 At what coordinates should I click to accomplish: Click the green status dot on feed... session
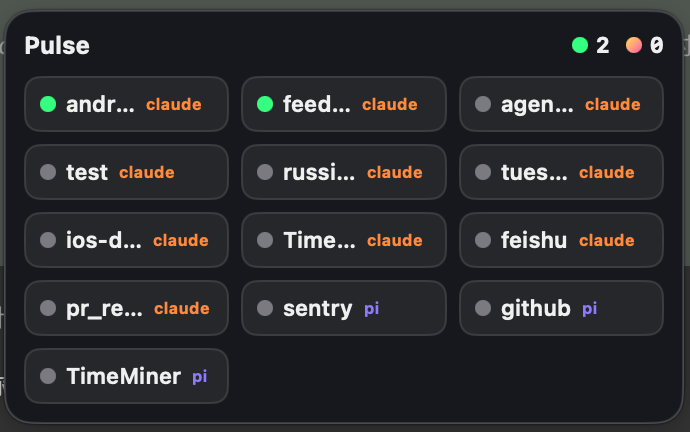[265, 104]
